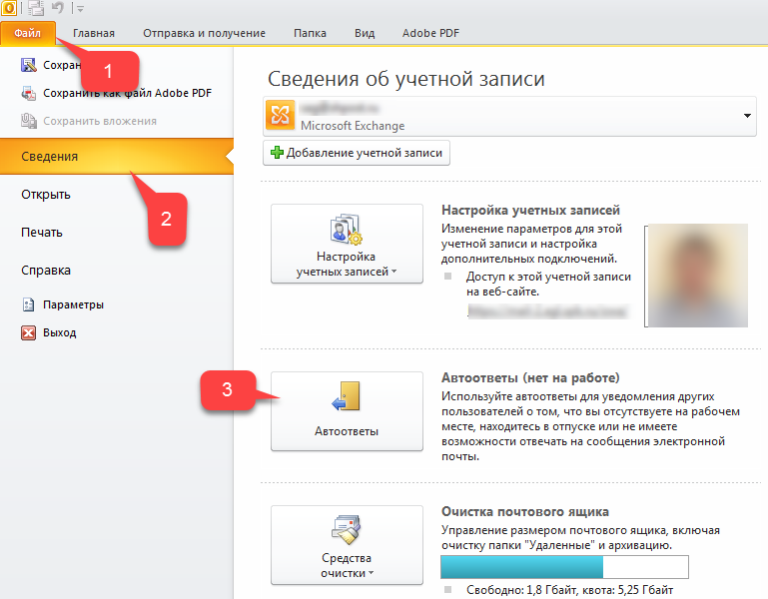The image size is (768, 599).
Task: Click the blurred user profile photo
Action: coord(696,276)
